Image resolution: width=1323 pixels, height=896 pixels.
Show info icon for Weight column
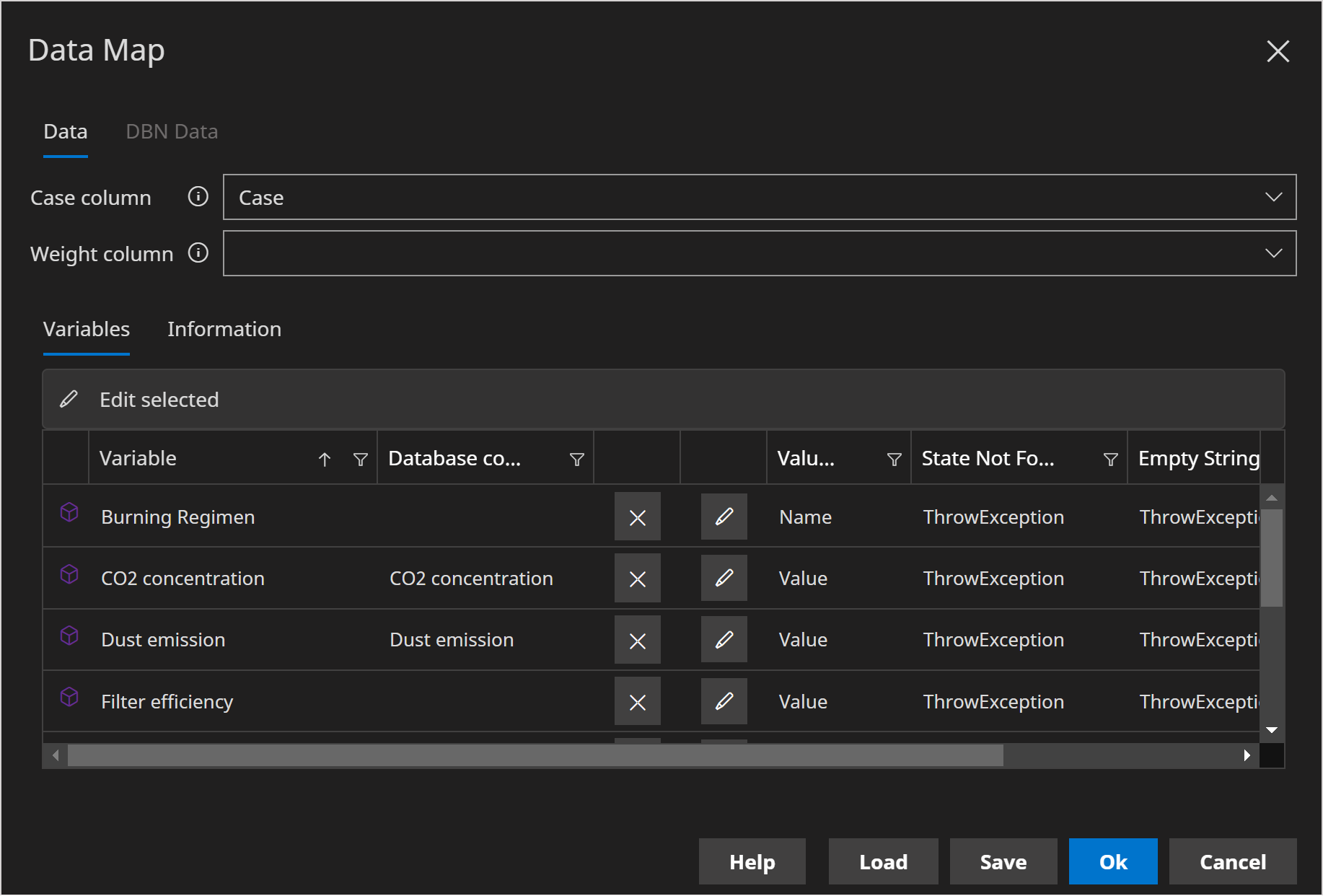coord(198,253)
